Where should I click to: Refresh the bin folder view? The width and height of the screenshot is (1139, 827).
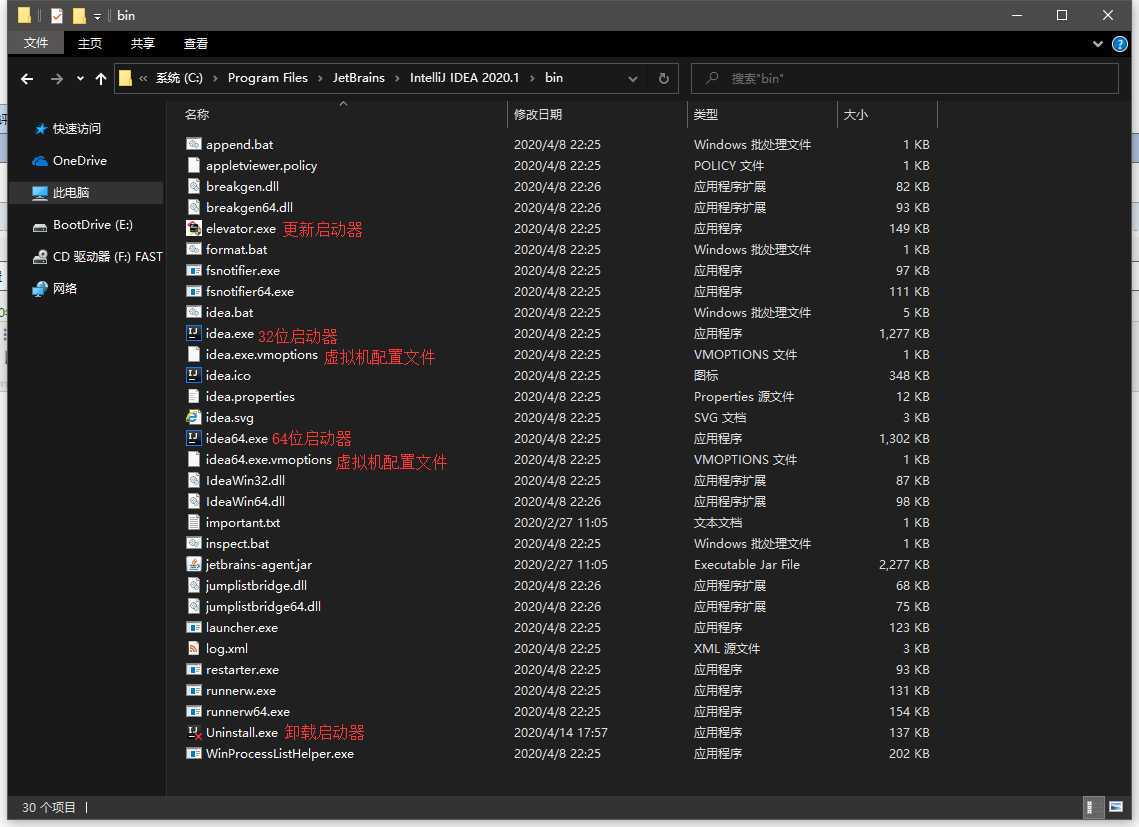click(663, 78)
